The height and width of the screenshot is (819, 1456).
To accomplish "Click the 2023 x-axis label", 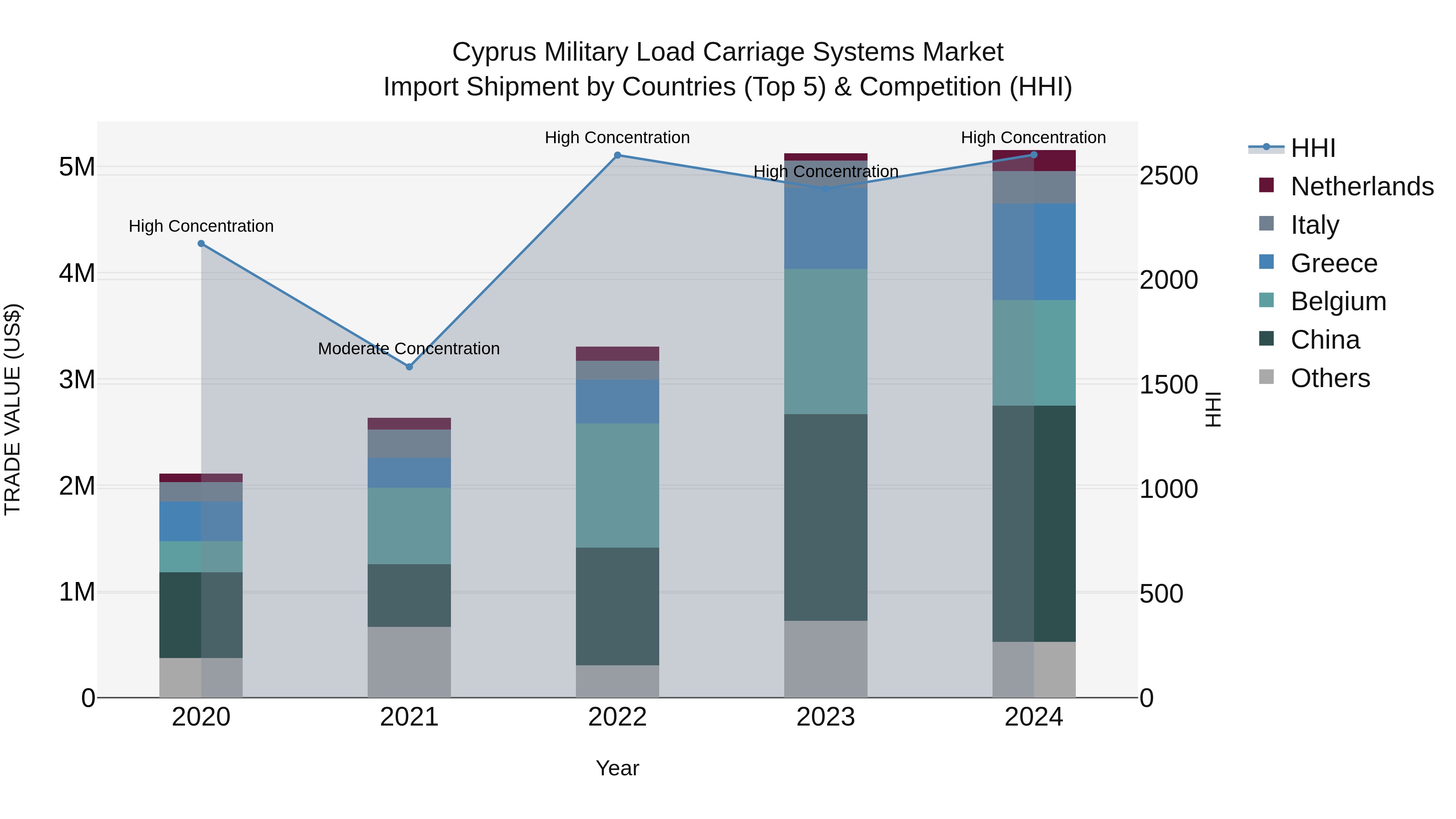I will [826, 717].
